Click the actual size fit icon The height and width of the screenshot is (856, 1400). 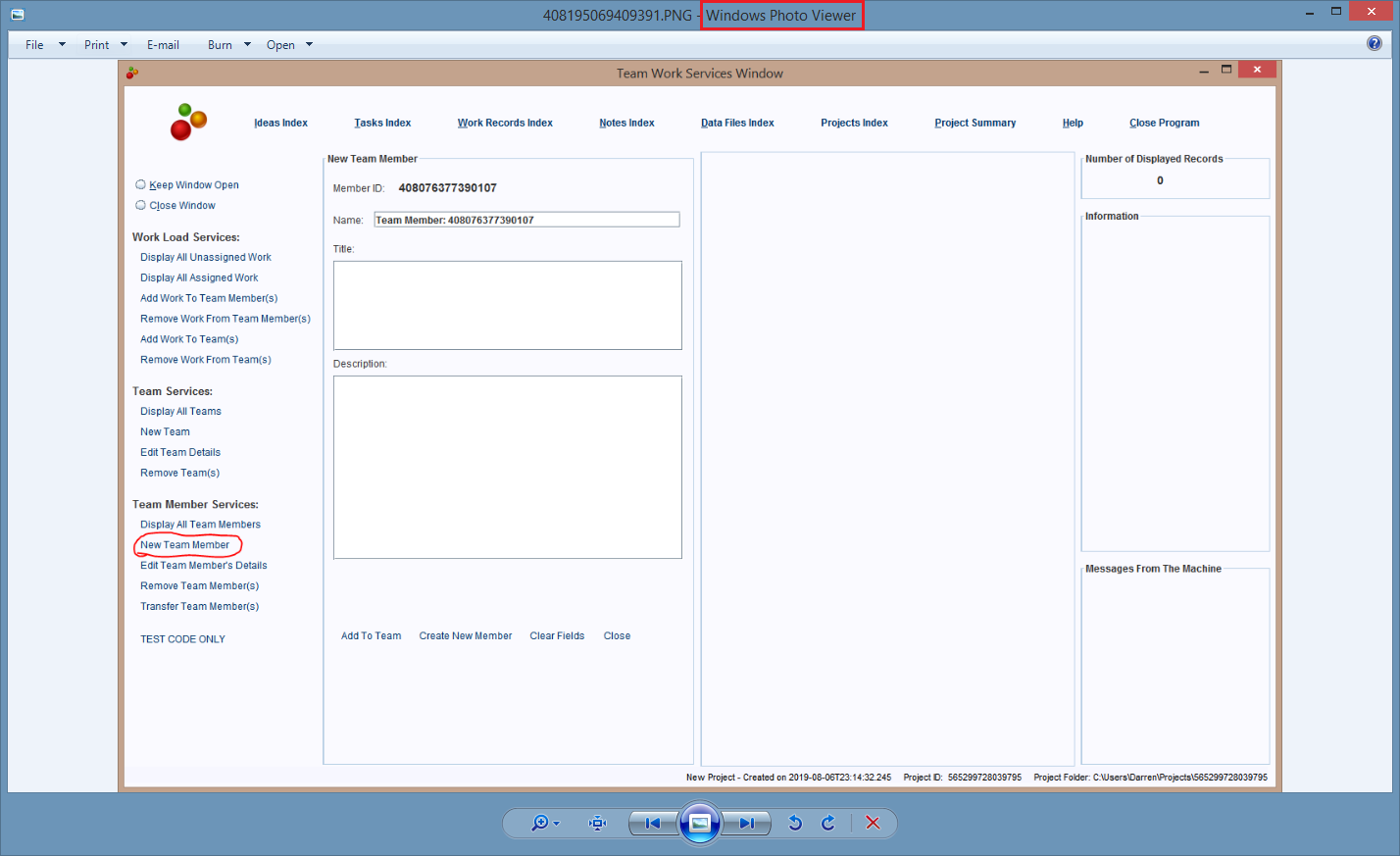(597, 824)
